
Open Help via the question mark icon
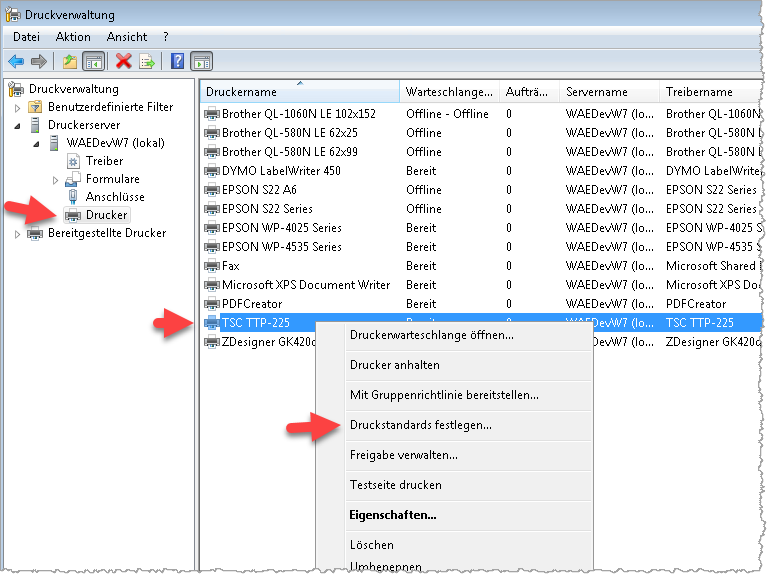[177, 61]
